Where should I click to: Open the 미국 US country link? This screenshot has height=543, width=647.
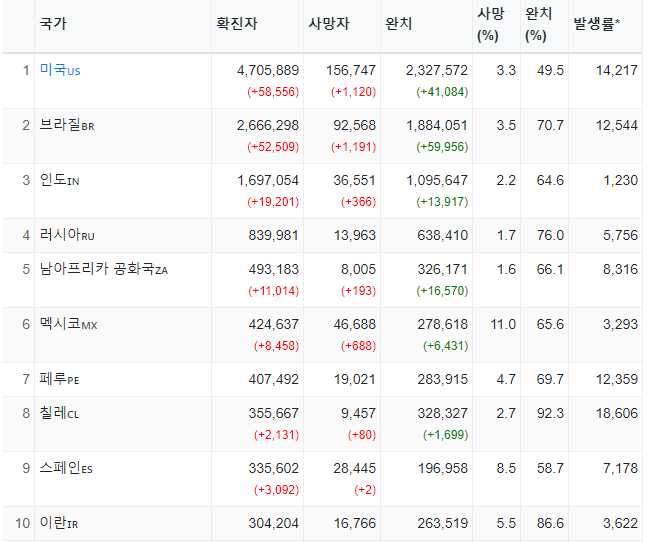(x=60, y=70)
